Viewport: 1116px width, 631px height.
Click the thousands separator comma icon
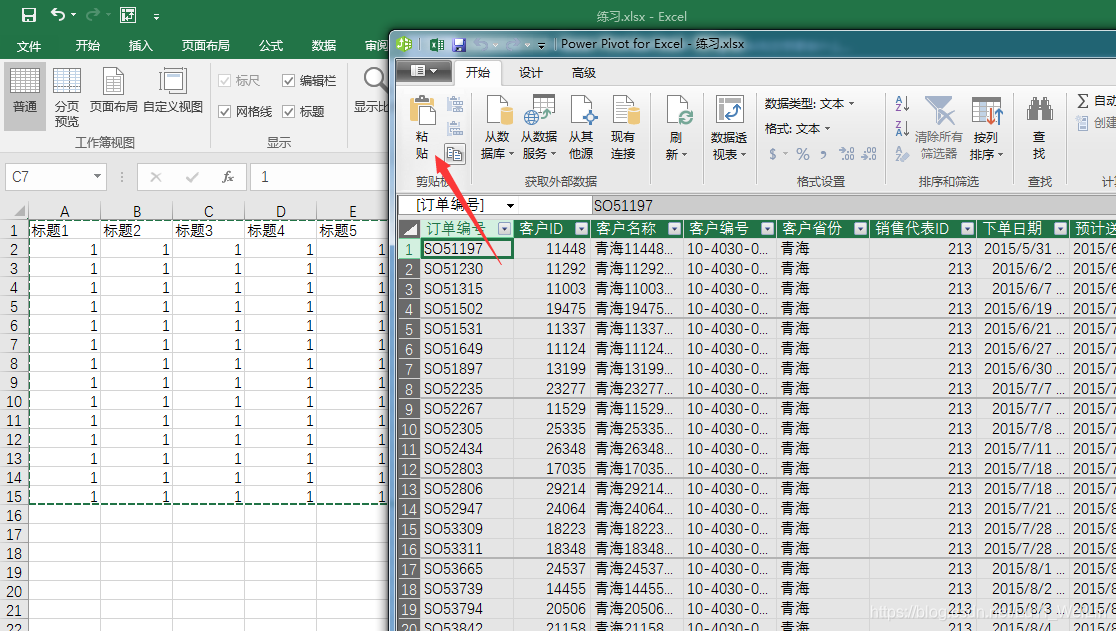823,154
